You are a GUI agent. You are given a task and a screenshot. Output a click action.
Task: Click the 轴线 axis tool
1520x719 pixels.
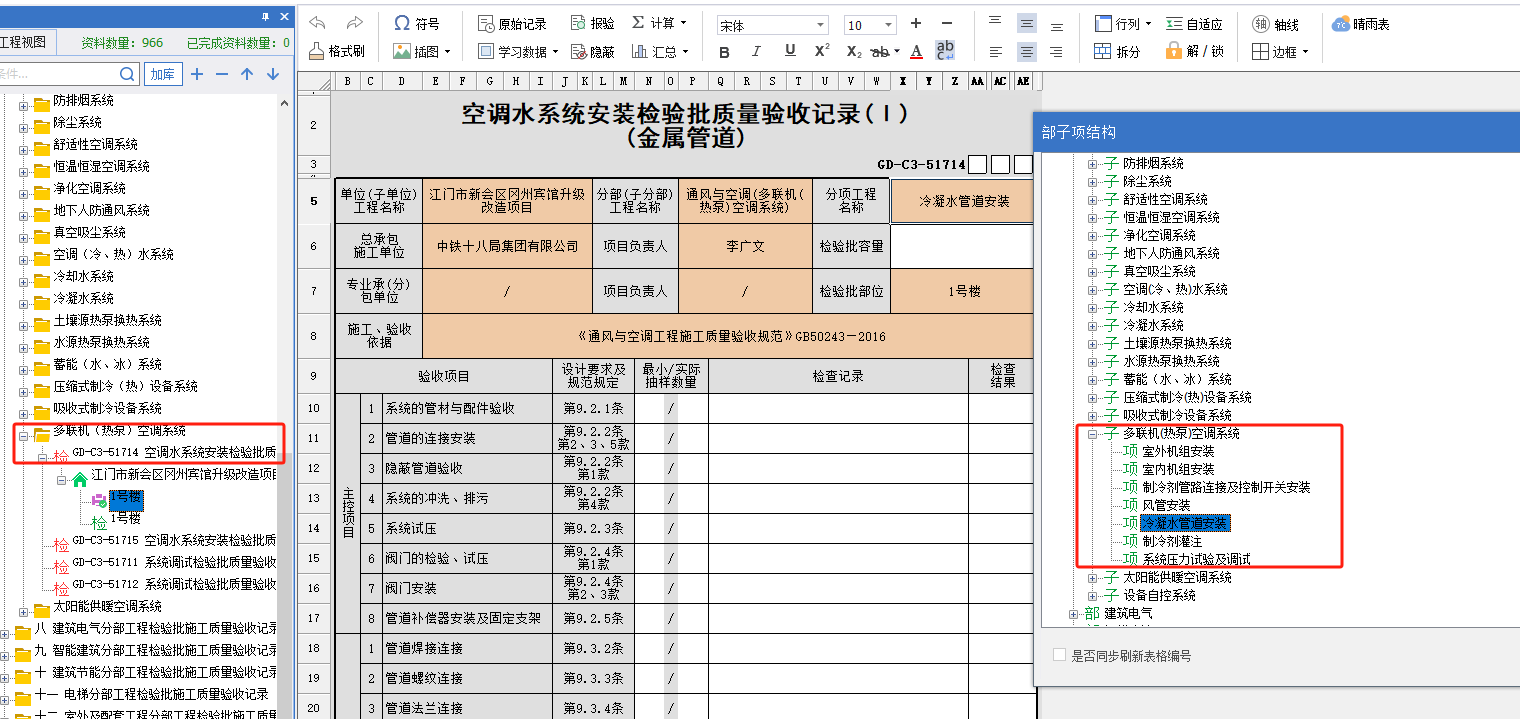coord(1276,23)
